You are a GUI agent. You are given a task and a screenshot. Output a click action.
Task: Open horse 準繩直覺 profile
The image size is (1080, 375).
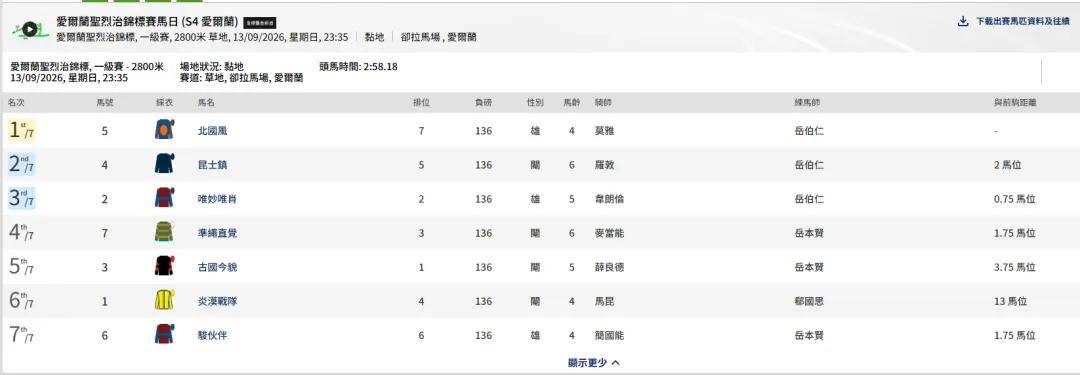tap(217, 233)
